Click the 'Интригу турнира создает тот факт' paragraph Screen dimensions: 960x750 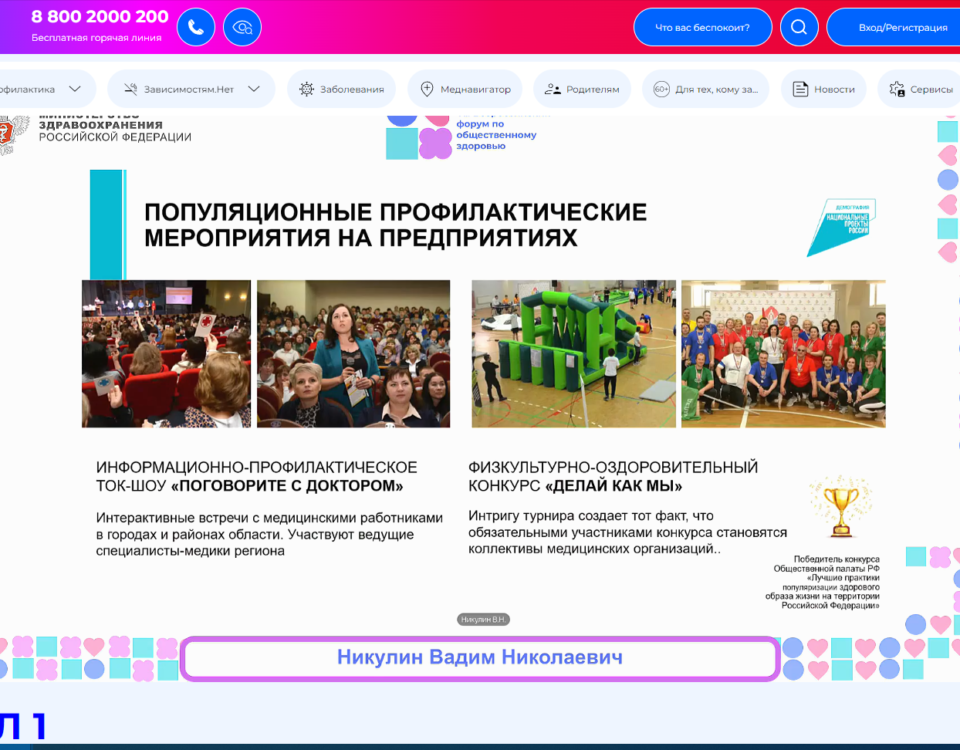pyautogui.click(x=628, y=532)
